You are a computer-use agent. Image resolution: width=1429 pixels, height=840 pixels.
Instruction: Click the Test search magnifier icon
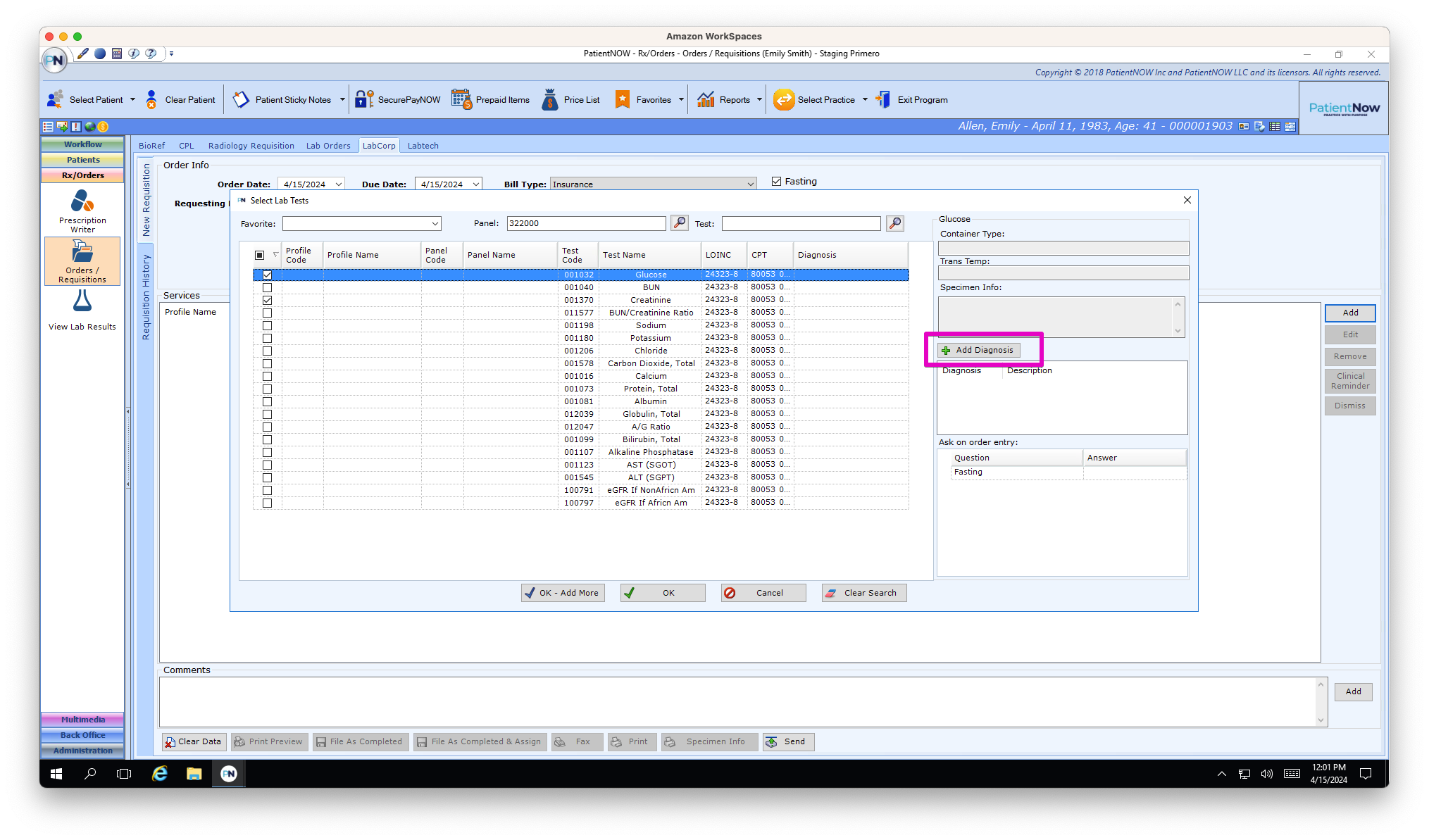pyautogui.click(x=894, y=223)
